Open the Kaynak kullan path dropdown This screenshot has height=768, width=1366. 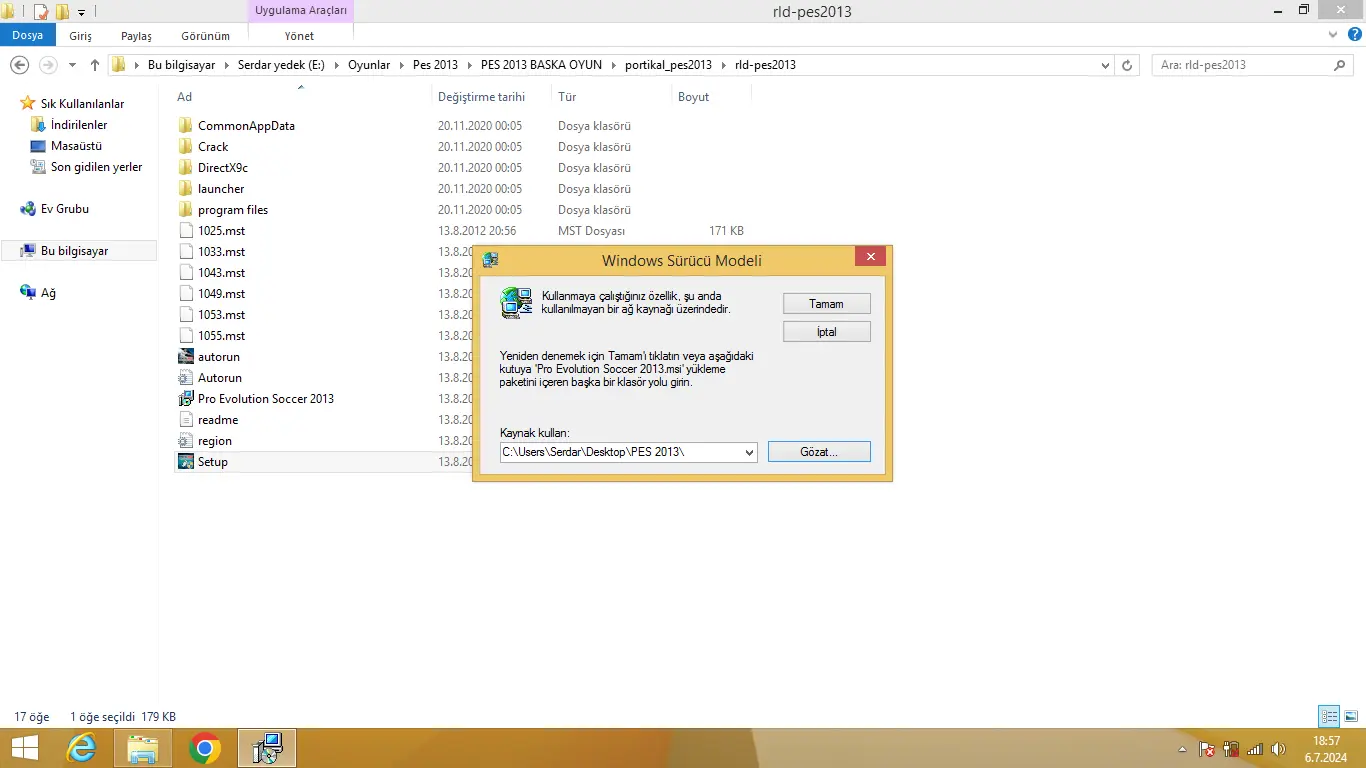749,452
